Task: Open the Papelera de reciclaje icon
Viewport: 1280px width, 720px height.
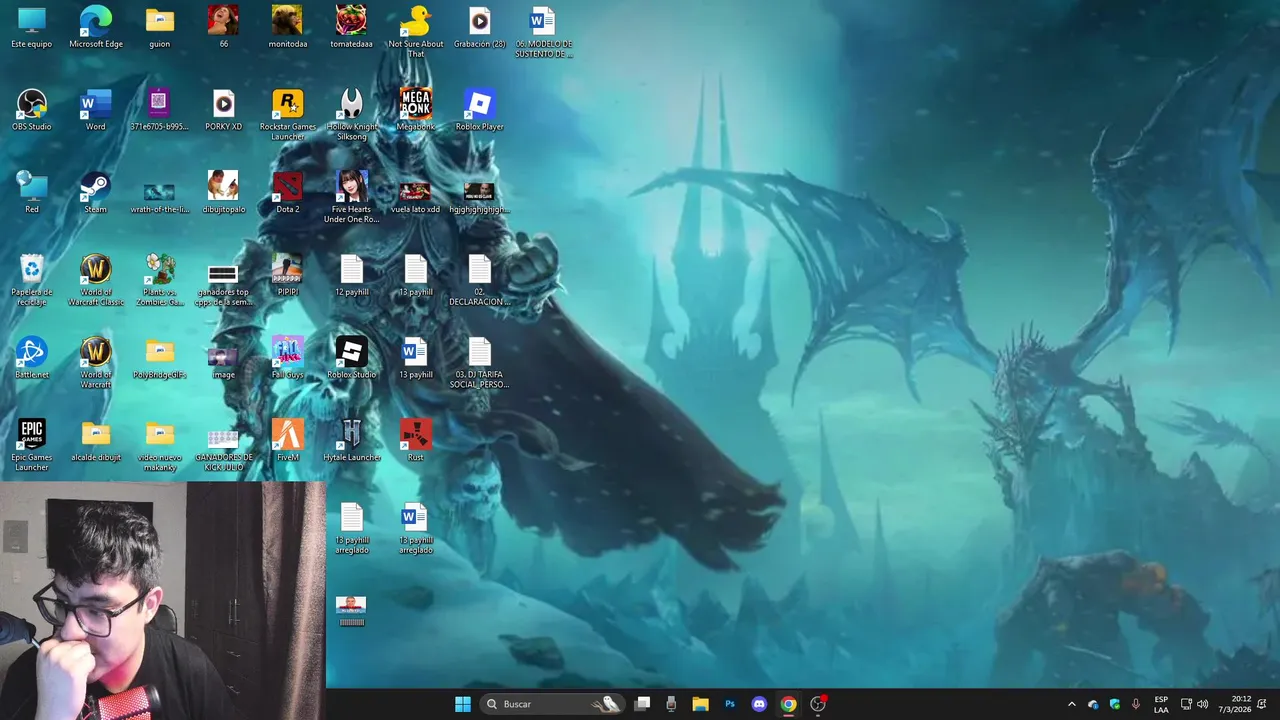Action: click(x=32, y=279)
